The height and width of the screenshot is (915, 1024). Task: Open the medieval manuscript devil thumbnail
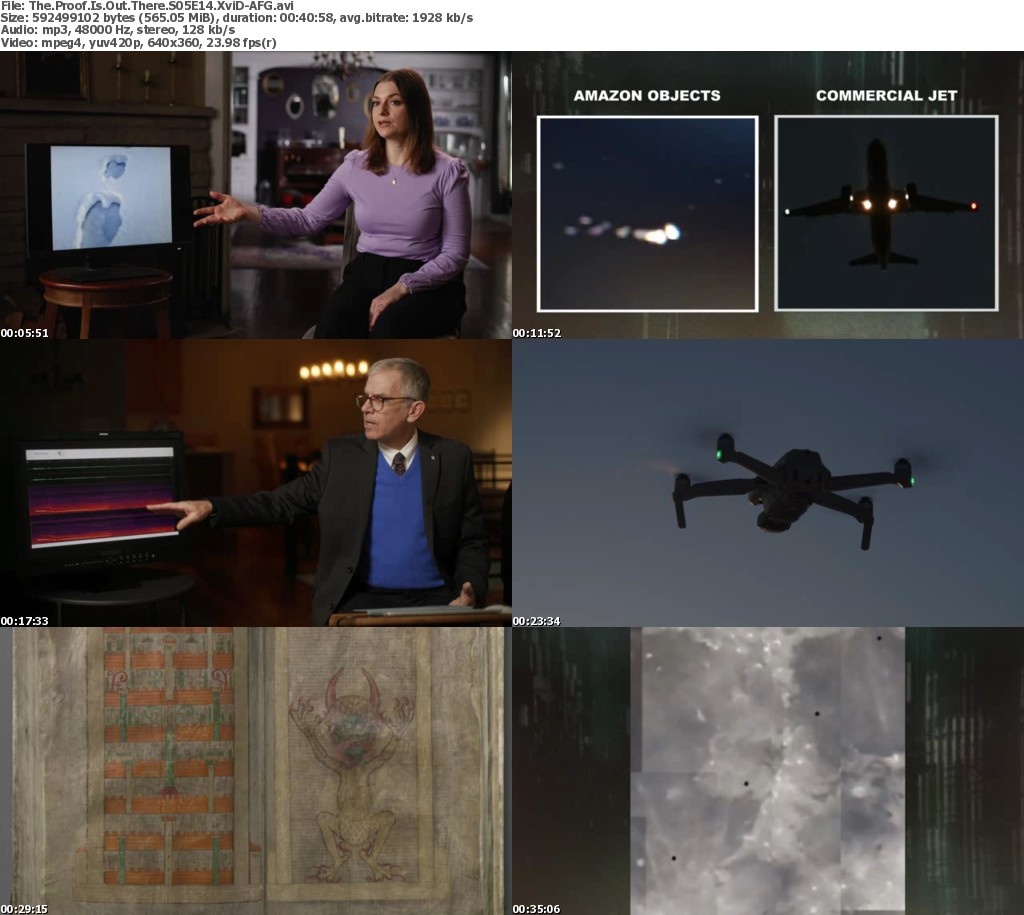click(255, 771)
